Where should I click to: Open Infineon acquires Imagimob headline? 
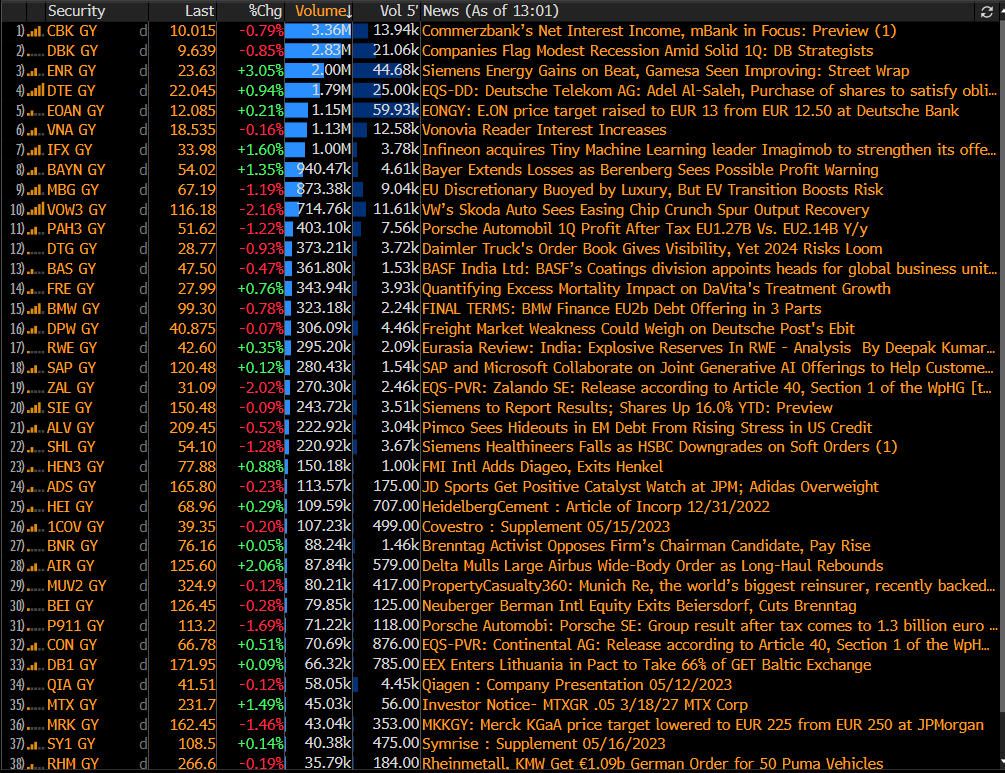(709, 150)
